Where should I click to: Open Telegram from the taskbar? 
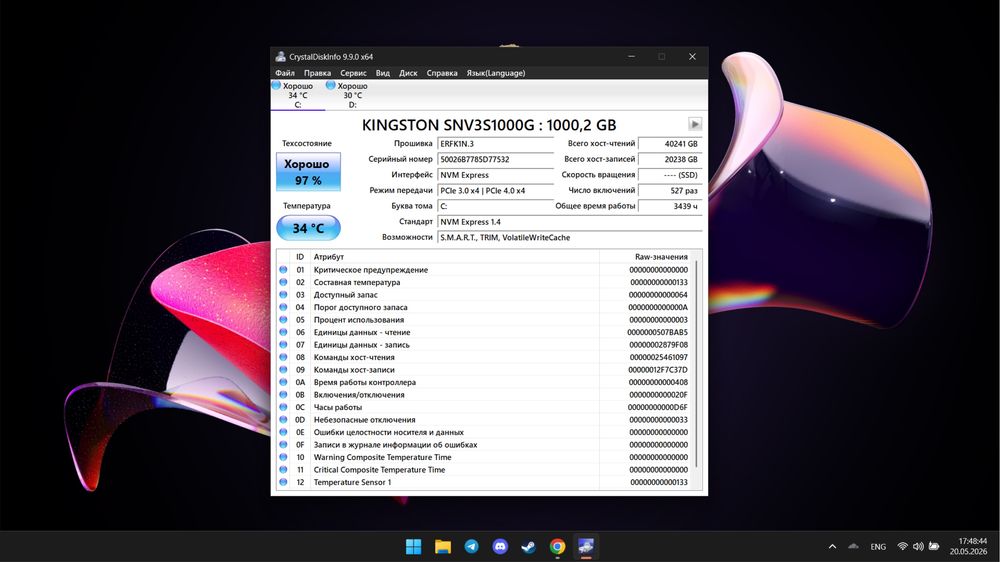(x=471, y=547)
